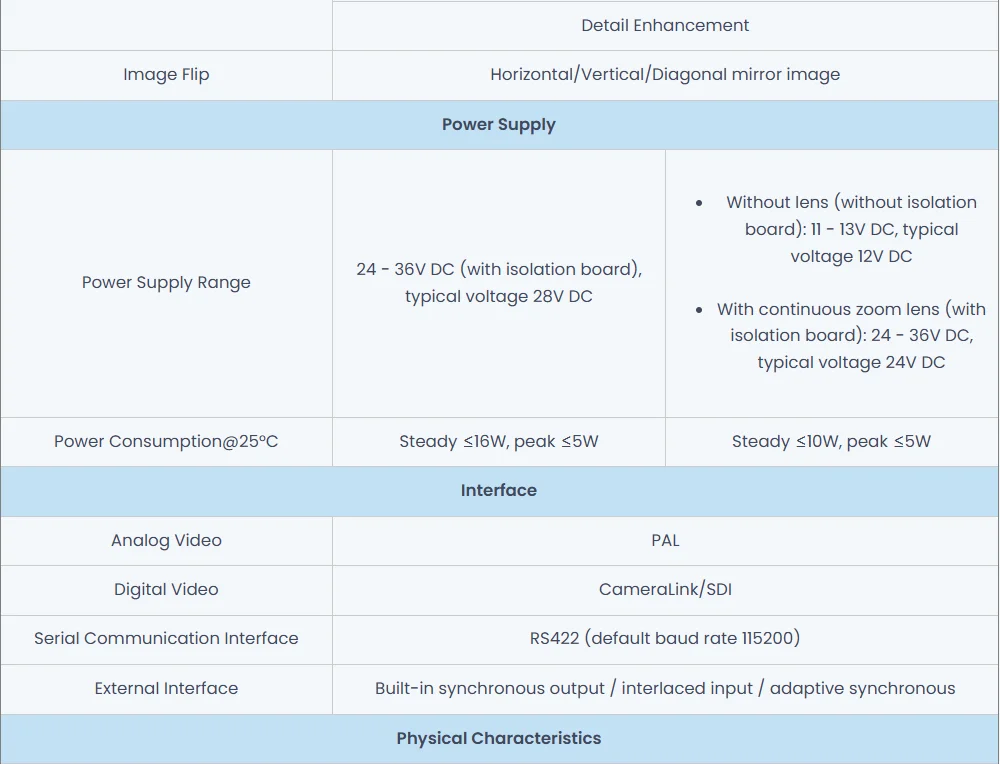
Task: Click the With continuous zoom lens bullet
Action: point(851,336)
